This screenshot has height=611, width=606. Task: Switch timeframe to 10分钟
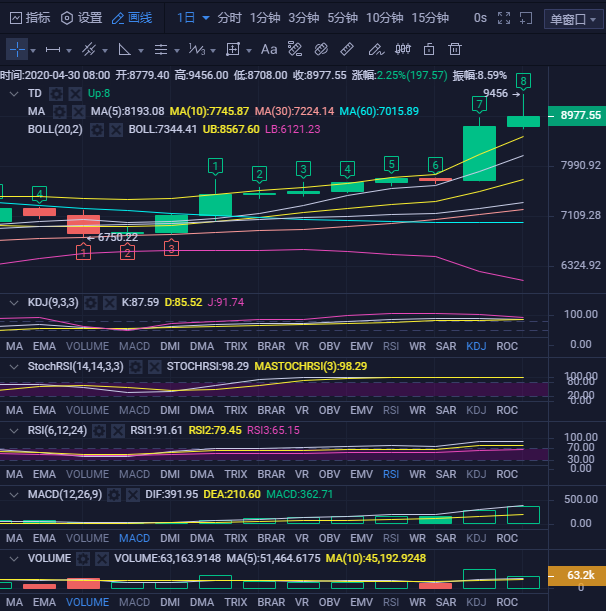[384, 18]
